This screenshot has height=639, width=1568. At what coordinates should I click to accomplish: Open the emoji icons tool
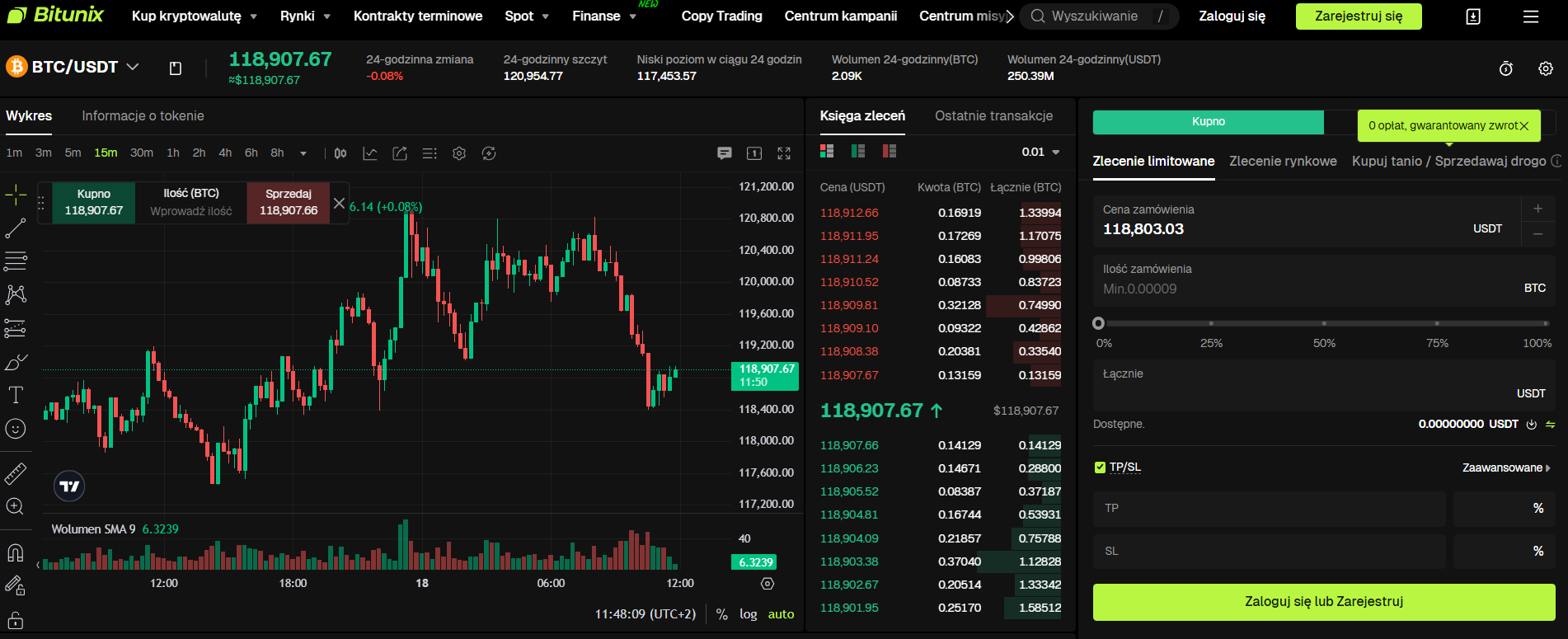click(16, 429)
